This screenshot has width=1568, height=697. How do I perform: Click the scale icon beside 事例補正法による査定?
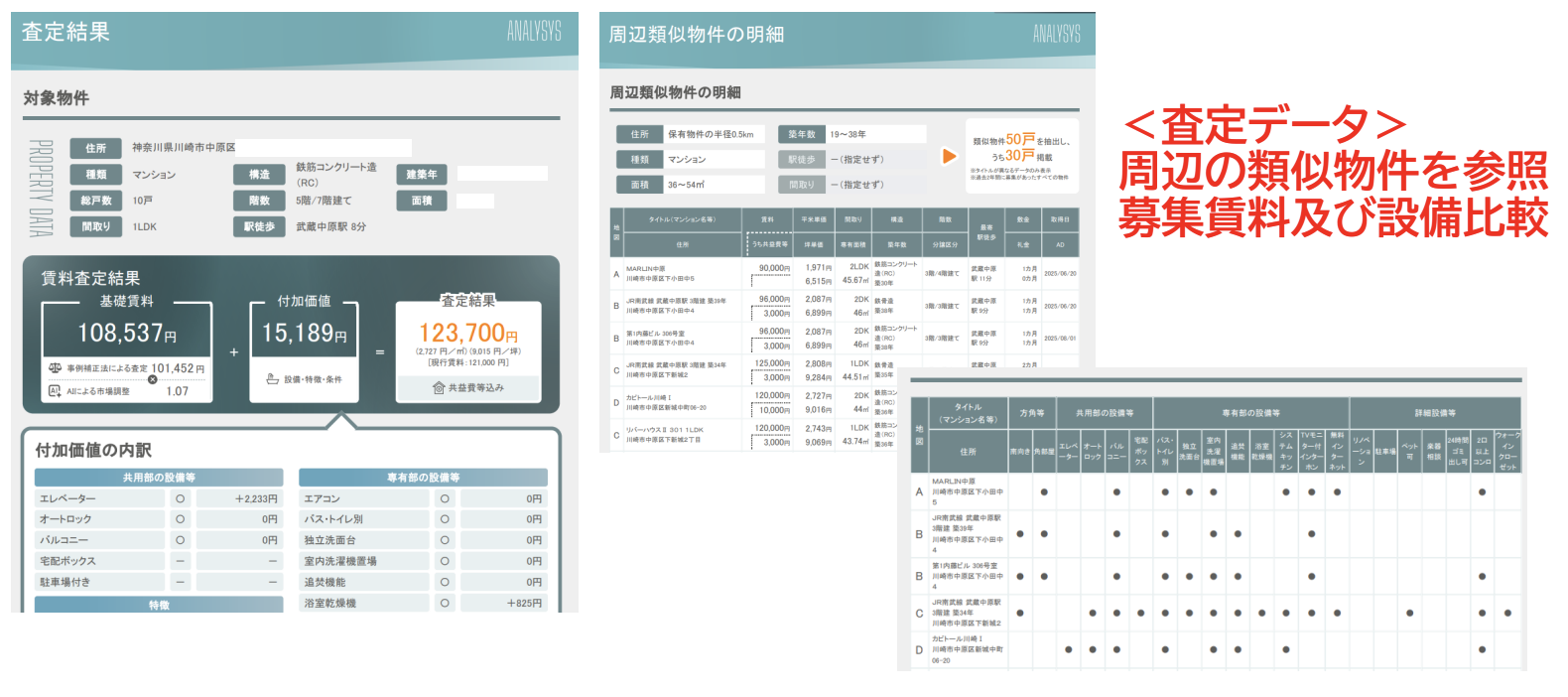click(56, 368)
